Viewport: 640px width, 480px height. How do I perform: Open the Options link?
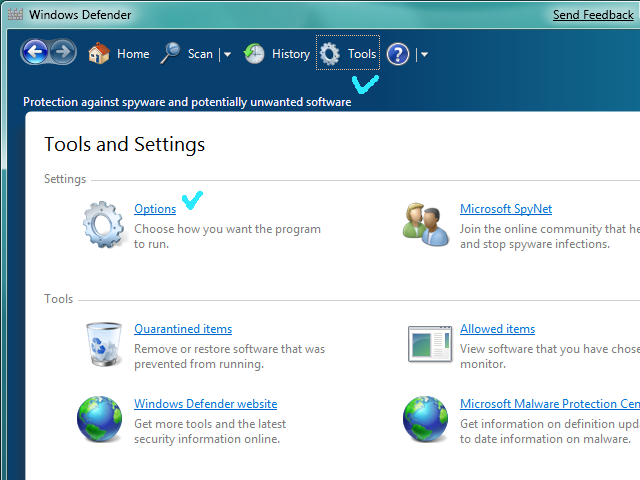tap(155, 209)
